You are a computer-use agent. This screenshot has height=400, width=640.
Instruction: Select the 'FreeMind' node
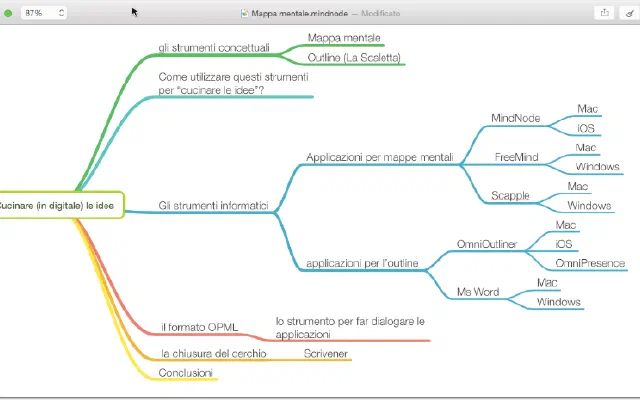[516, 157]
